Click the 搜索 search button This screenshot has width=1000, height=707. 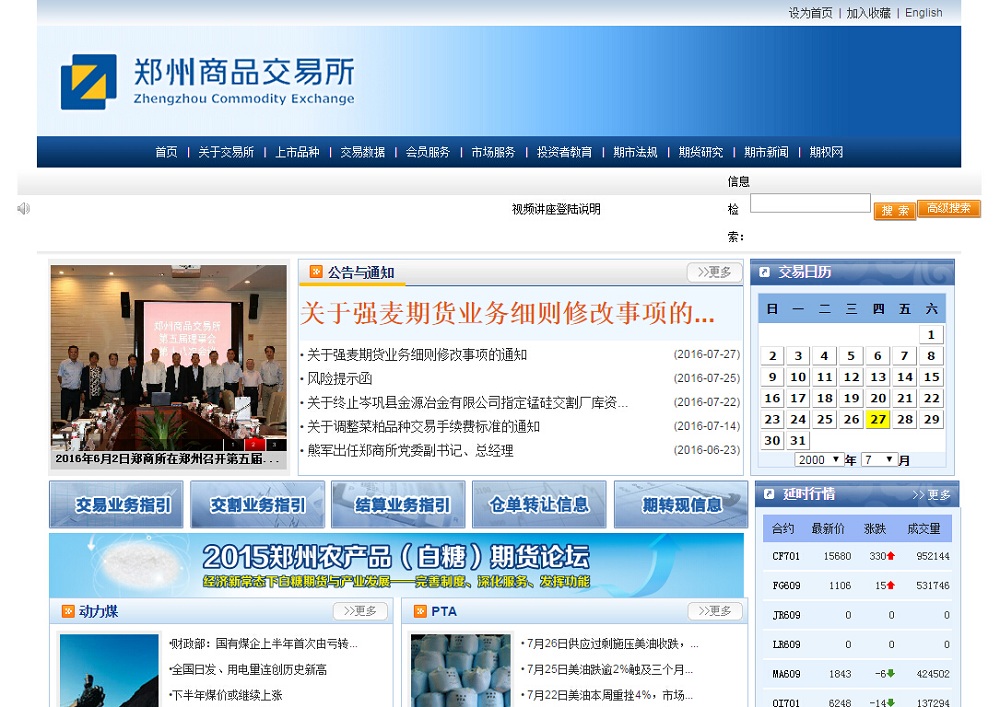895,210
